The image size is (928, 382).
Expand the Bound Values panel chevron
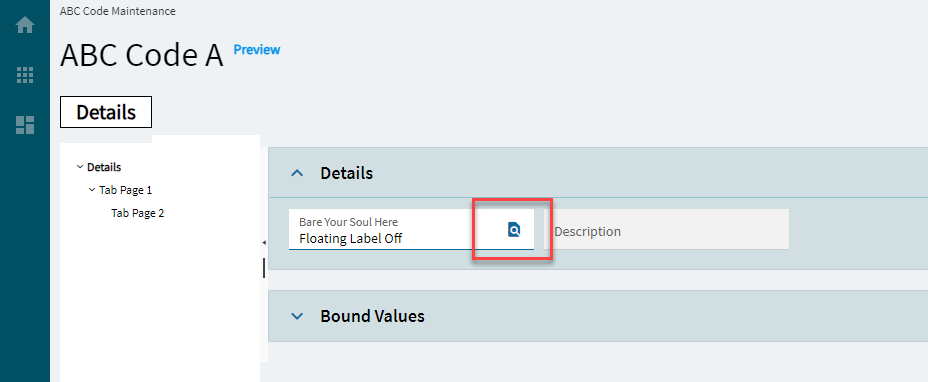pyautogui.click(x=298, y=316)
